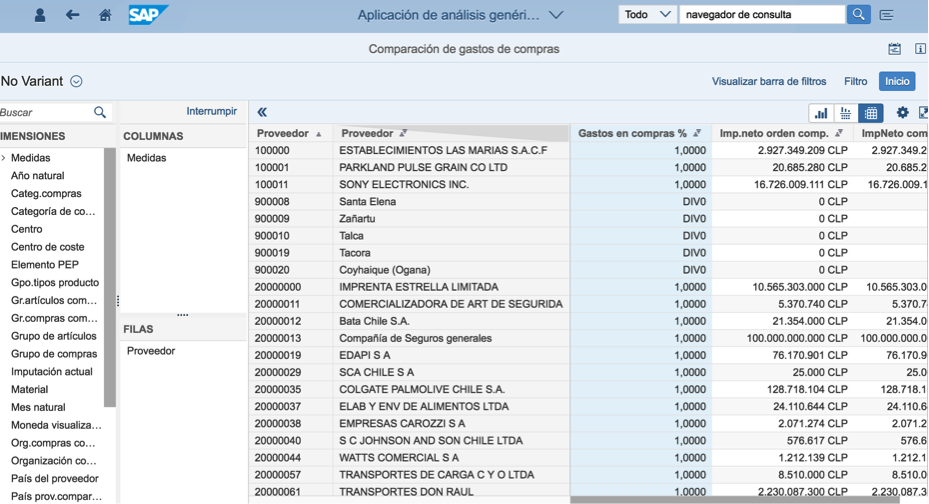Click Medidas under COLUMNAS
This screenshot has width=929, height=504.
click(146, 158)
